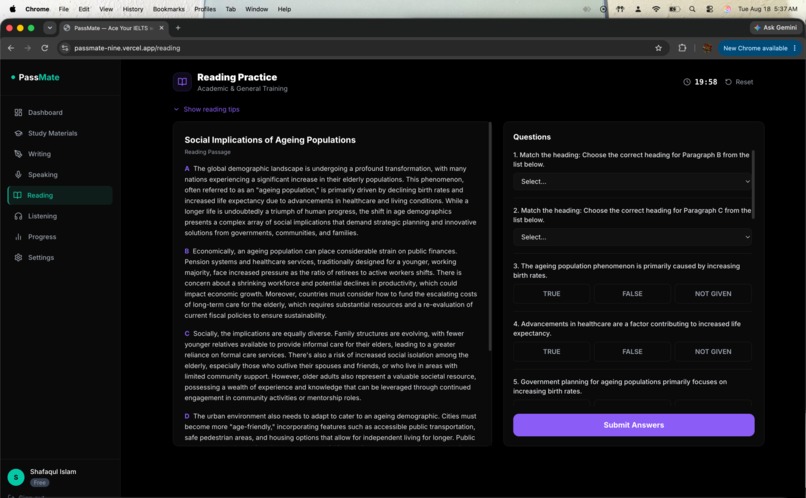Reload the page

[45, 48]
